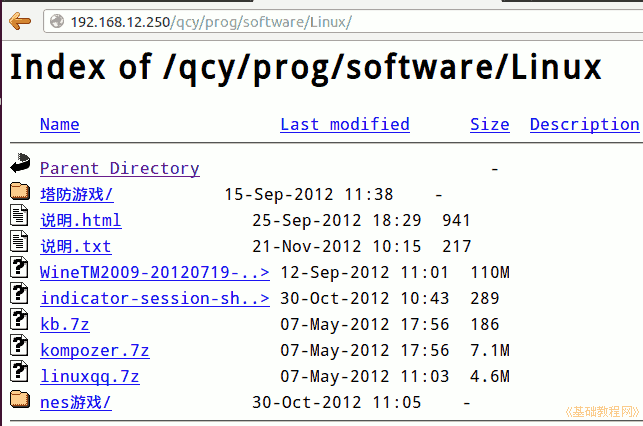Screen dimensions: 643x426
Task: Click the Parent Directory back-arrow icon
Action: coord(20,163)
